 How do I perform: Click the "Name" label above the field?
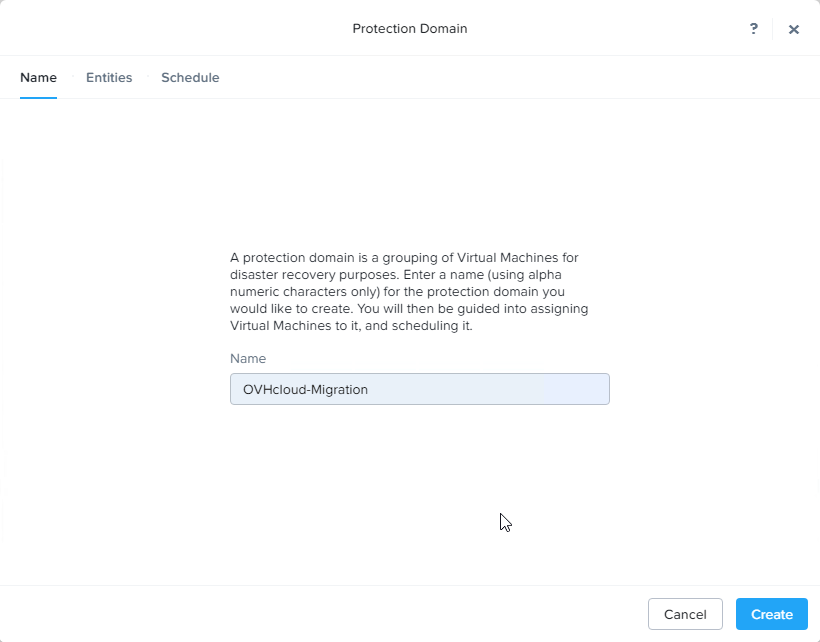pos(248,359)
